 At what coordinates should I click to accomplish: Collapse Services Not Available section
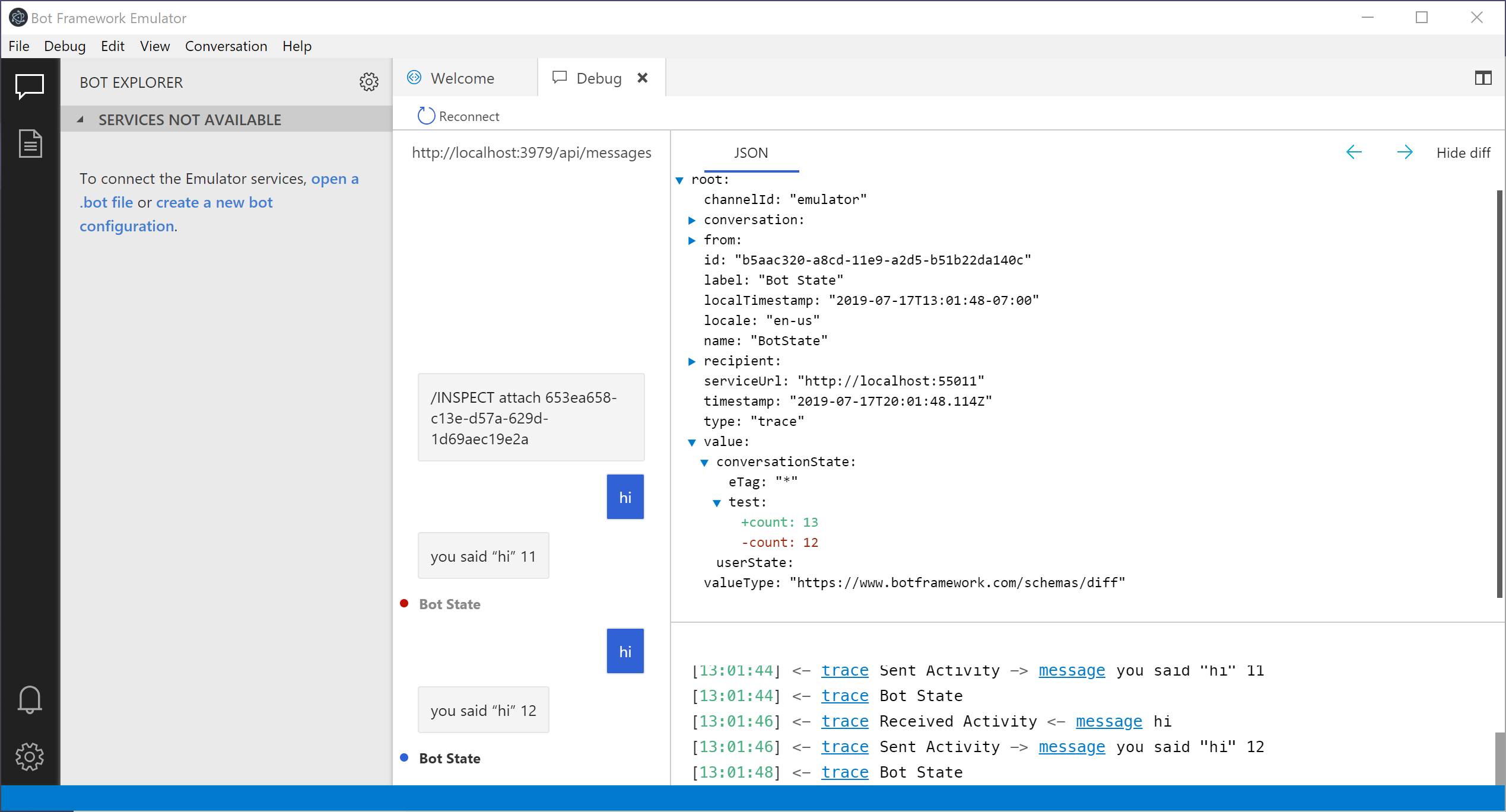point(81,120)
